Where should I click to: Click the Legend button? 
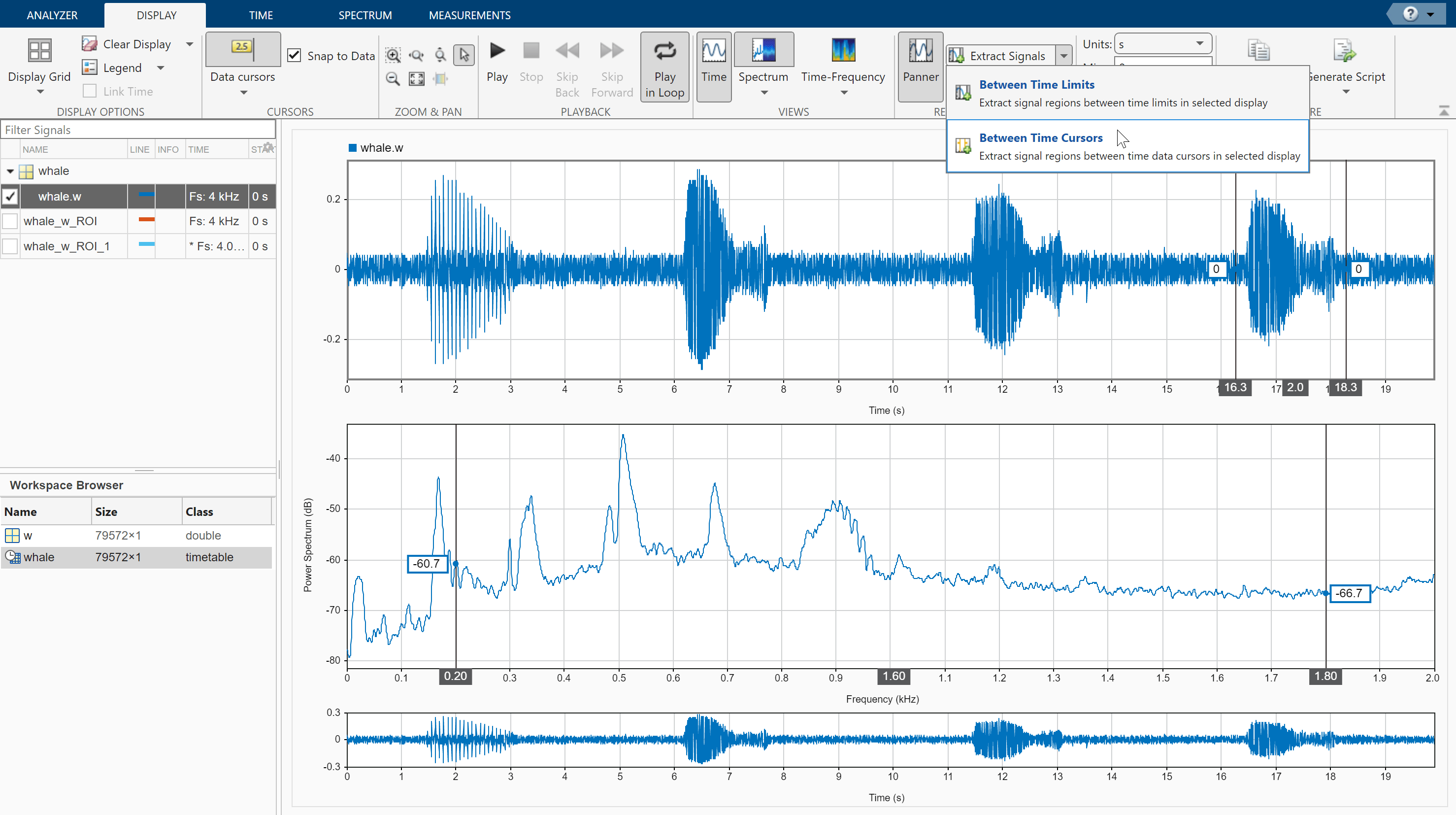(x=122, y=68)
